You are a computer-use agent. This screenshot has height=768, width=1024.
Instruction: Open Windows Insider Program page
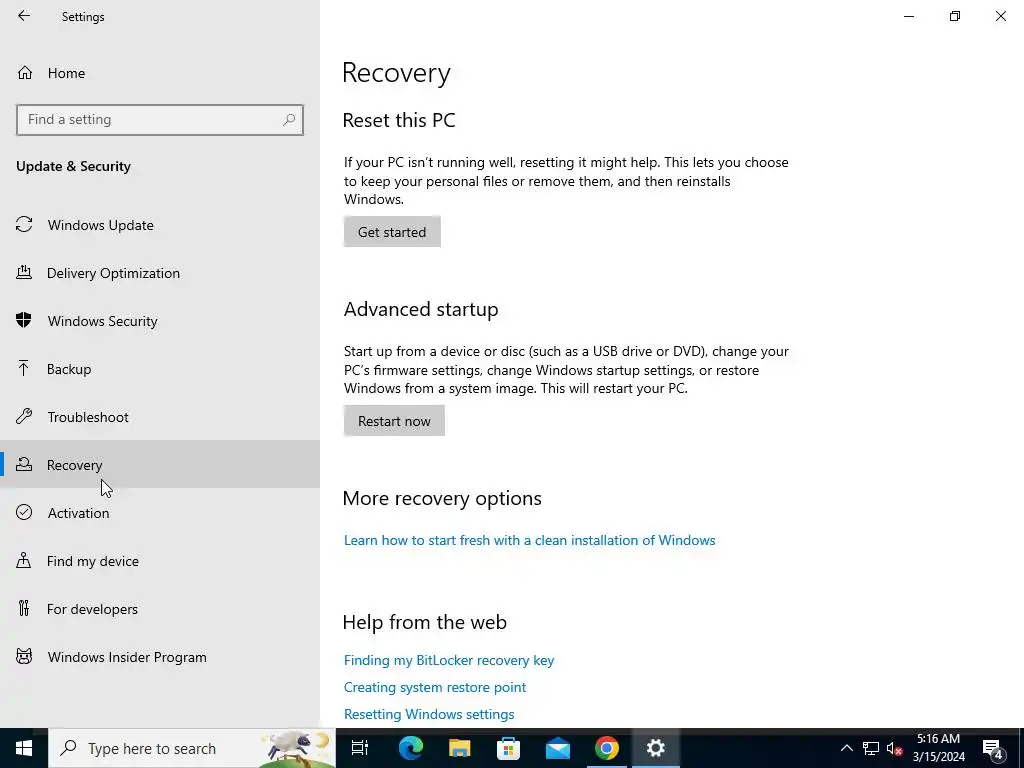160,657
